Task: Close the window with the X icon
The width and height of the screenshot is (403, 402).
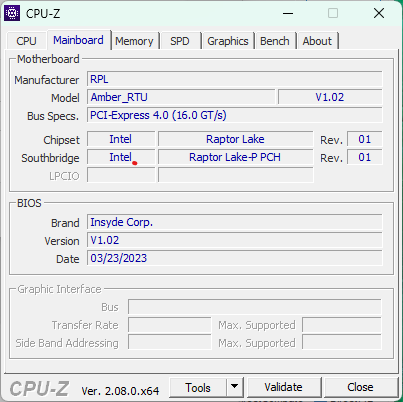Action: click(x=379, y=13)
